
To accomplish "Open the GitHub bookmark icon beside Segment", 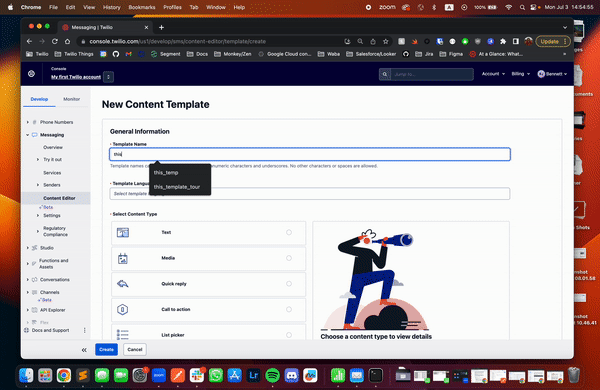I will [116, 54].
